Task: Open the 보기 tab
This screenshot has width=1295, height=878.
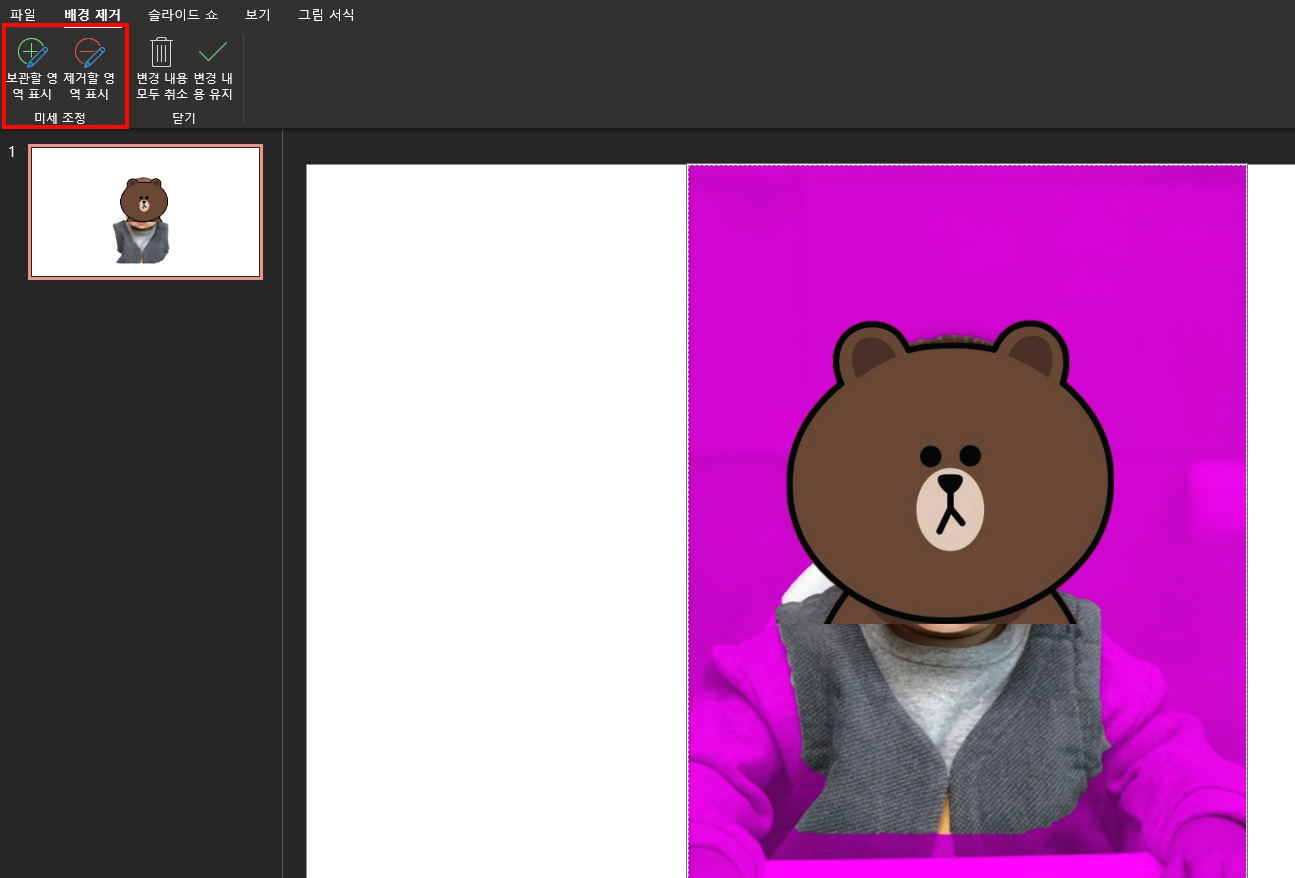Action: click(x=258, y=15)
